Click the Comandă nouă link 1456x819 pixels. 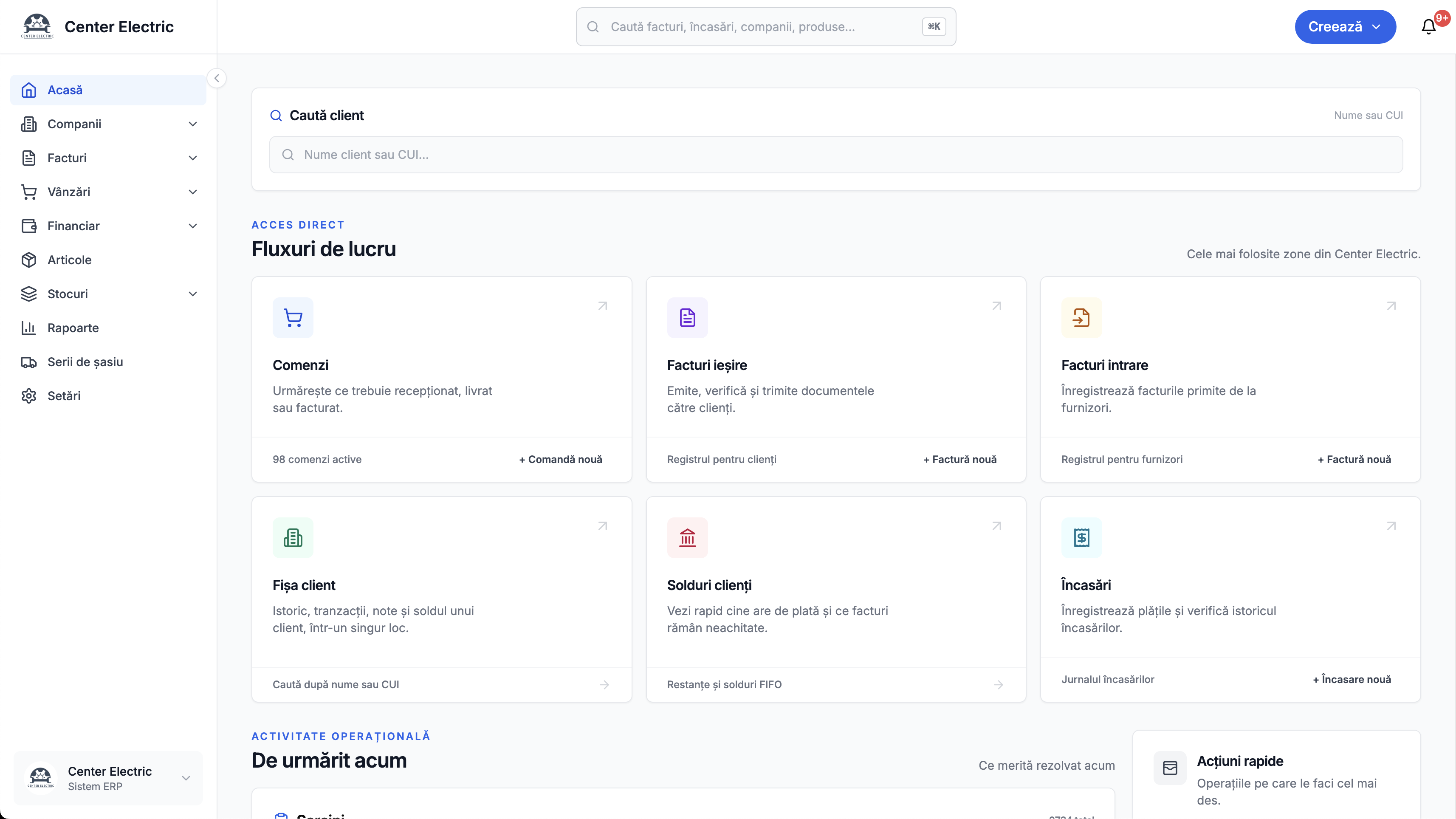click(x=561, y=460)
